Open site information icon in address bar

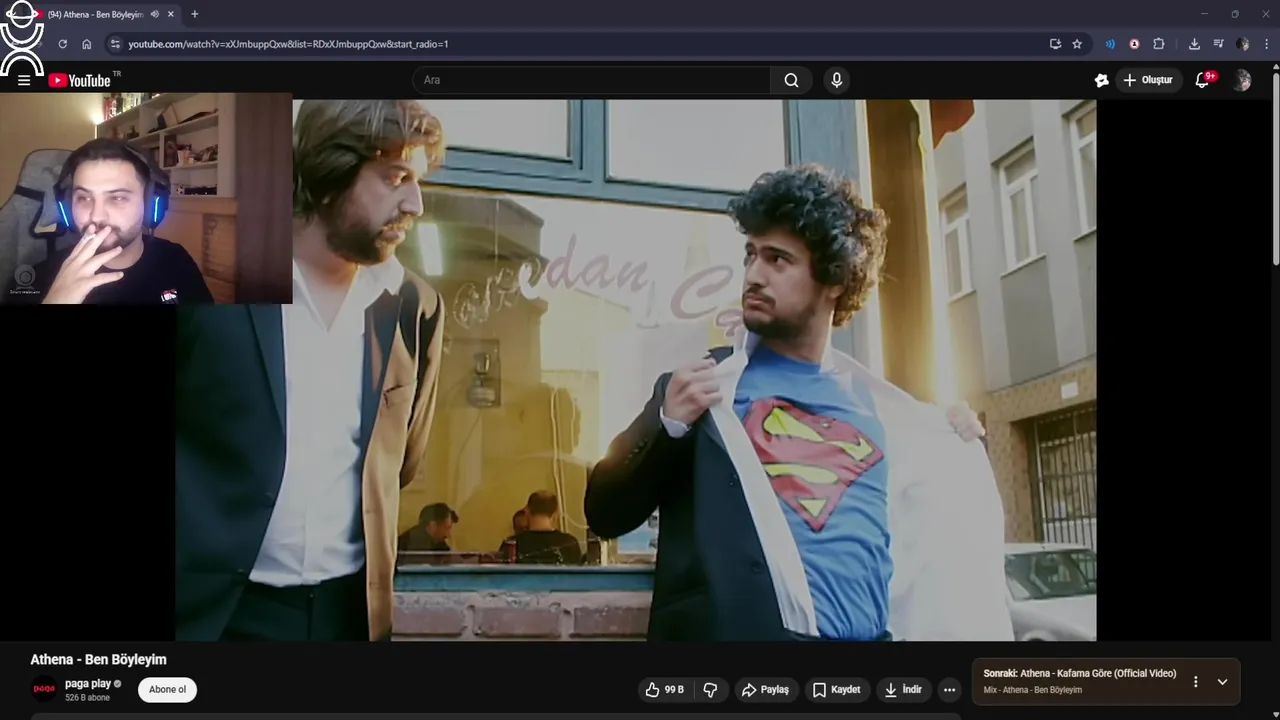coord(115,44)
